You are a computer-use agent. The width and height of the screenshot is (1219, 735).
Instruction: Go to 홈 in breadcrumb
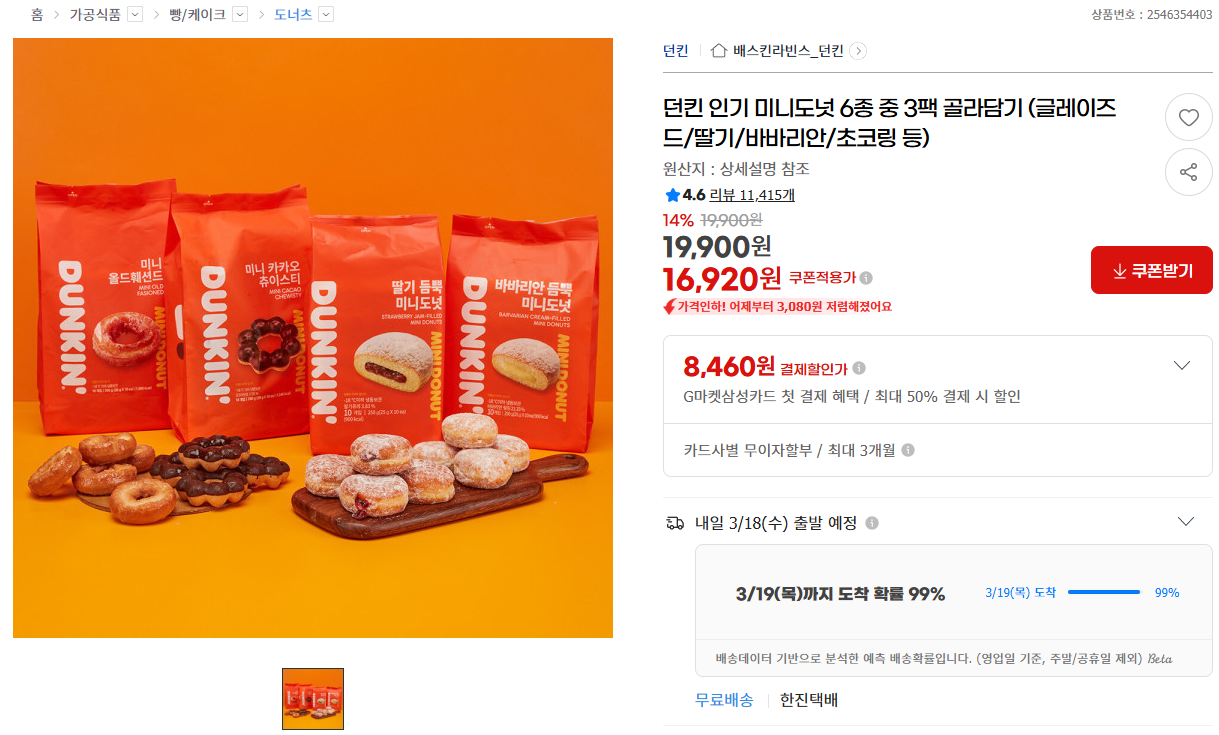pyautogui.click(x=37, y=14)
